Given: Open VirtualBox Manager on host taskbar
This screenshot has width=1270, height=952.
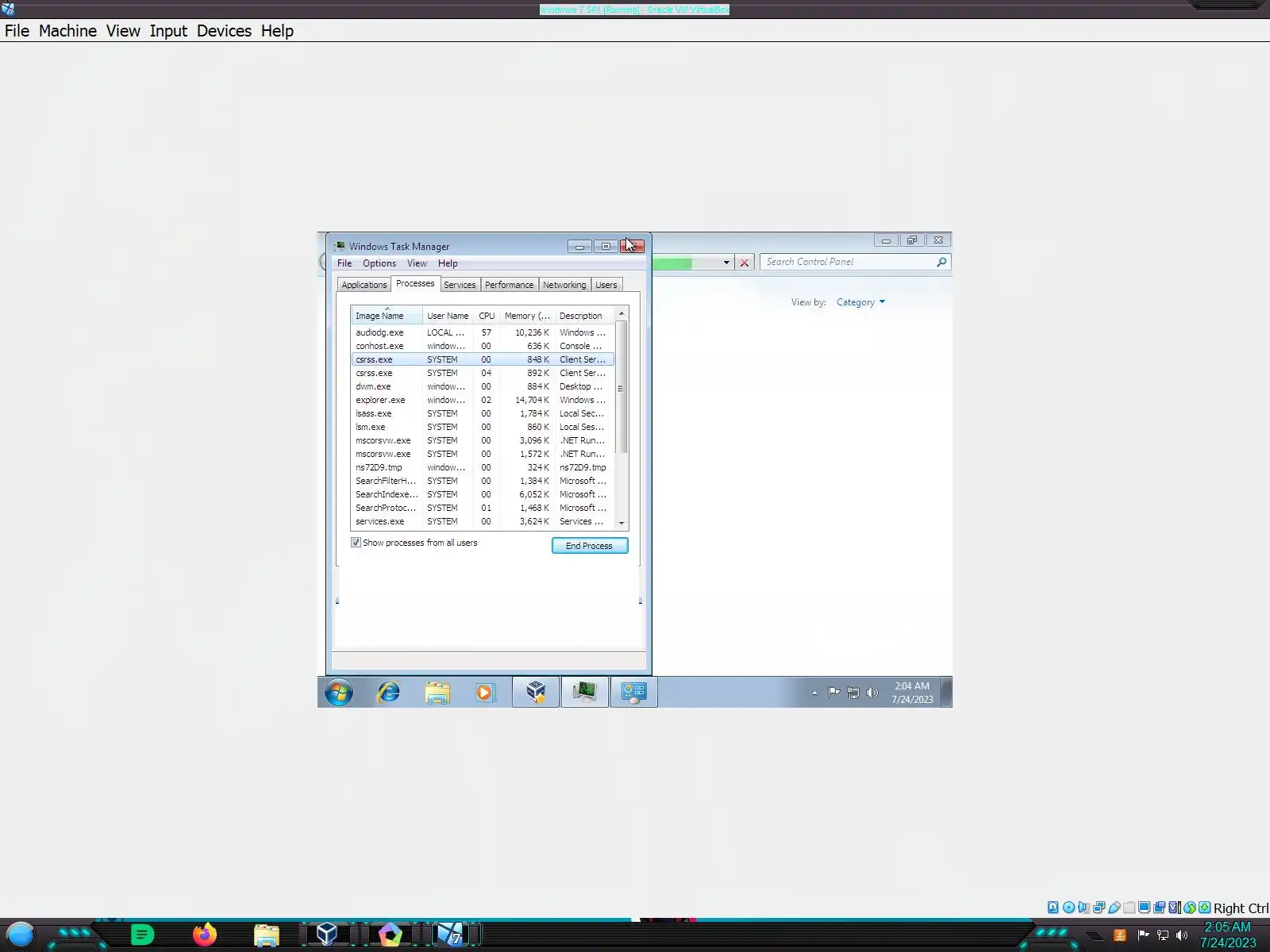Looking at the screenshot, I should (327, 935).
